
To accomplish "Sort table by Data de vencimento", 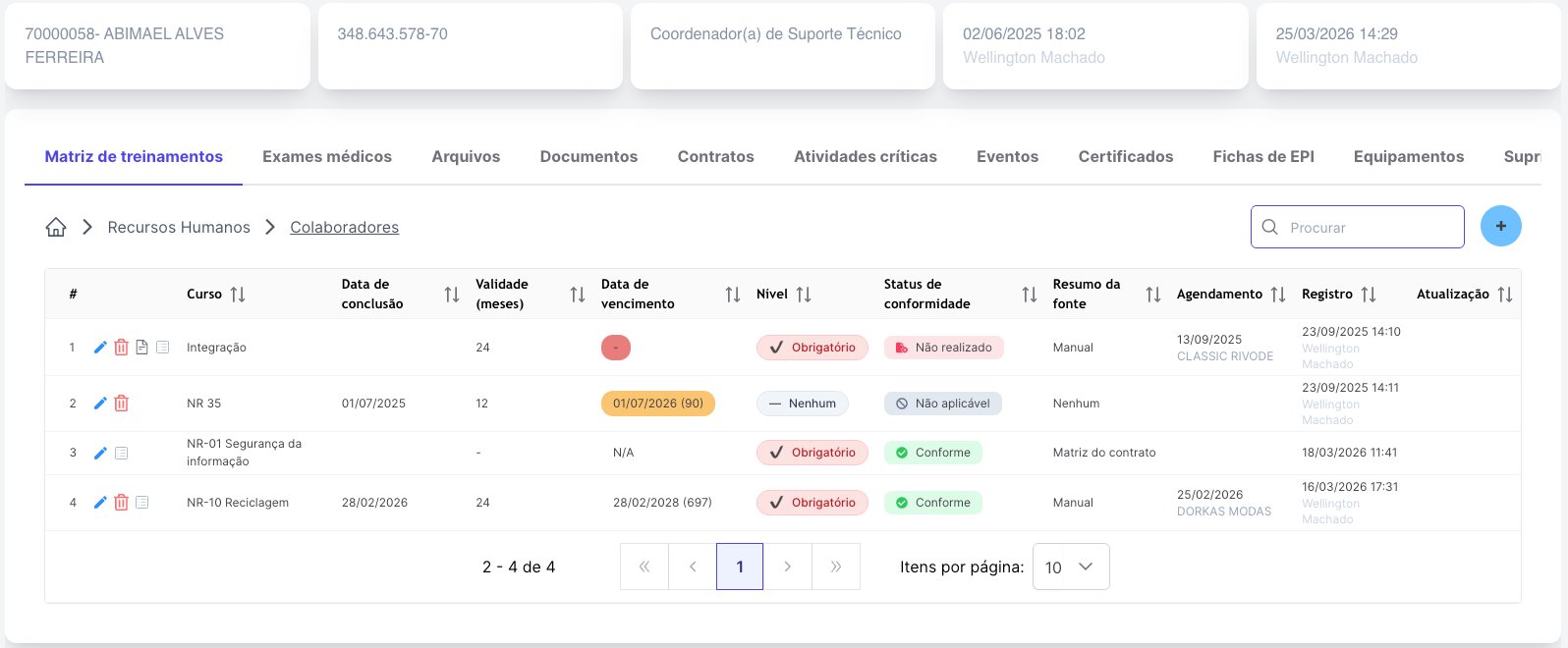I will pyautogui.click(x=733, y=295).
